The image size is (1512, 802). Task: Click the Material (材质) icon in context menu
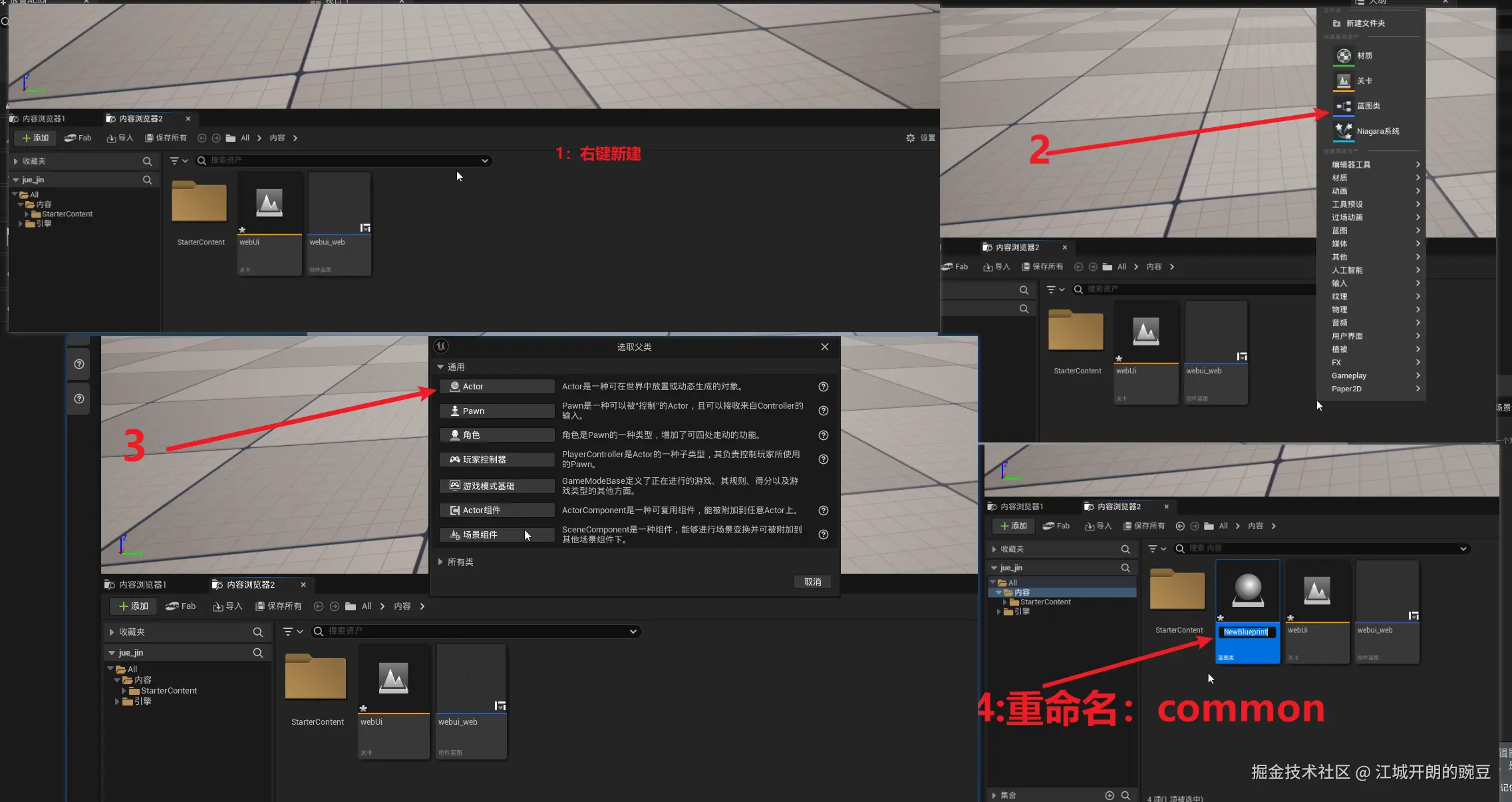click(1344, 56)
